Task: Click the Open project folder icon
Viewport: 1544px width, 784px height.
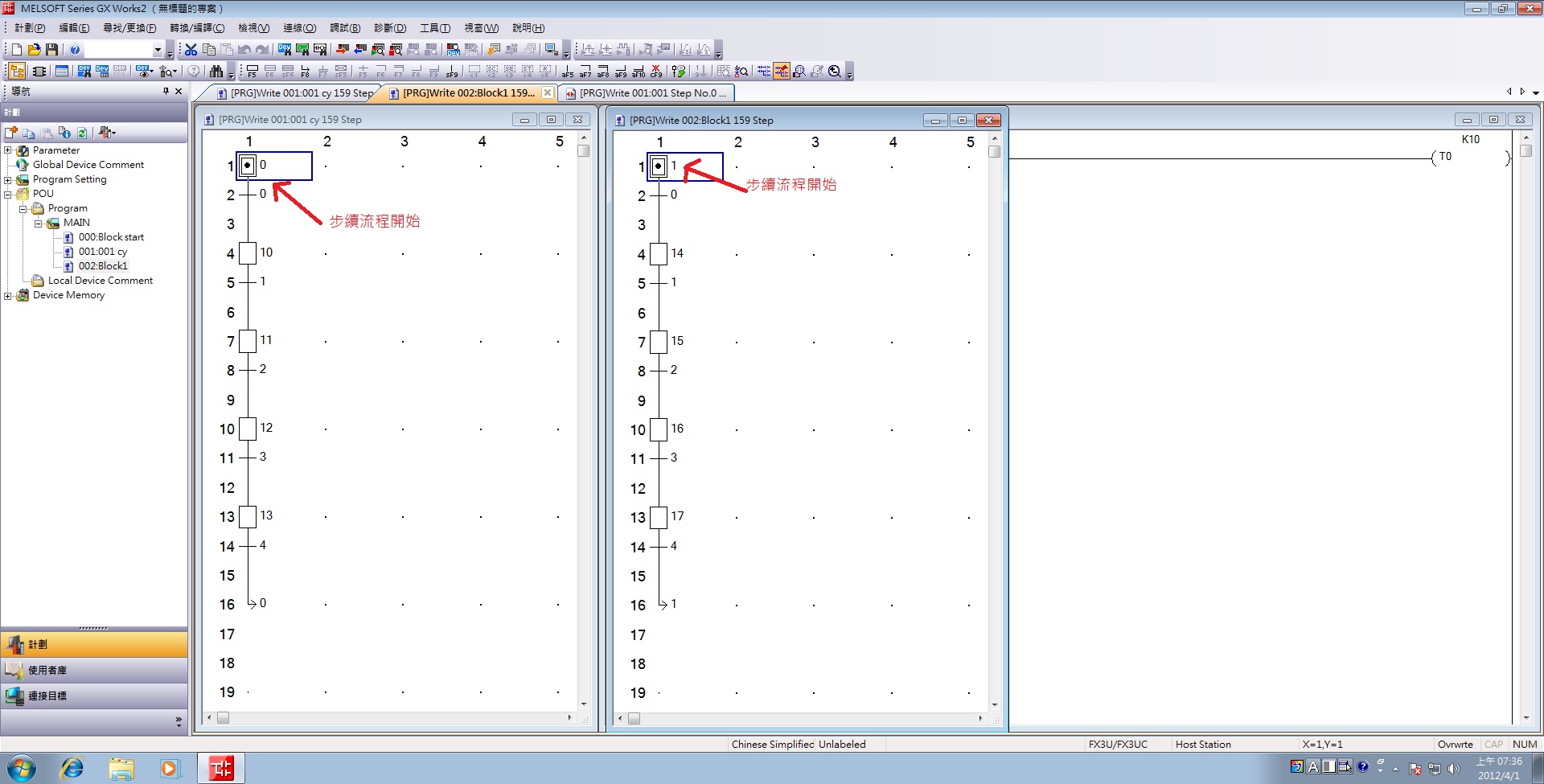Action: click(34, 50)
